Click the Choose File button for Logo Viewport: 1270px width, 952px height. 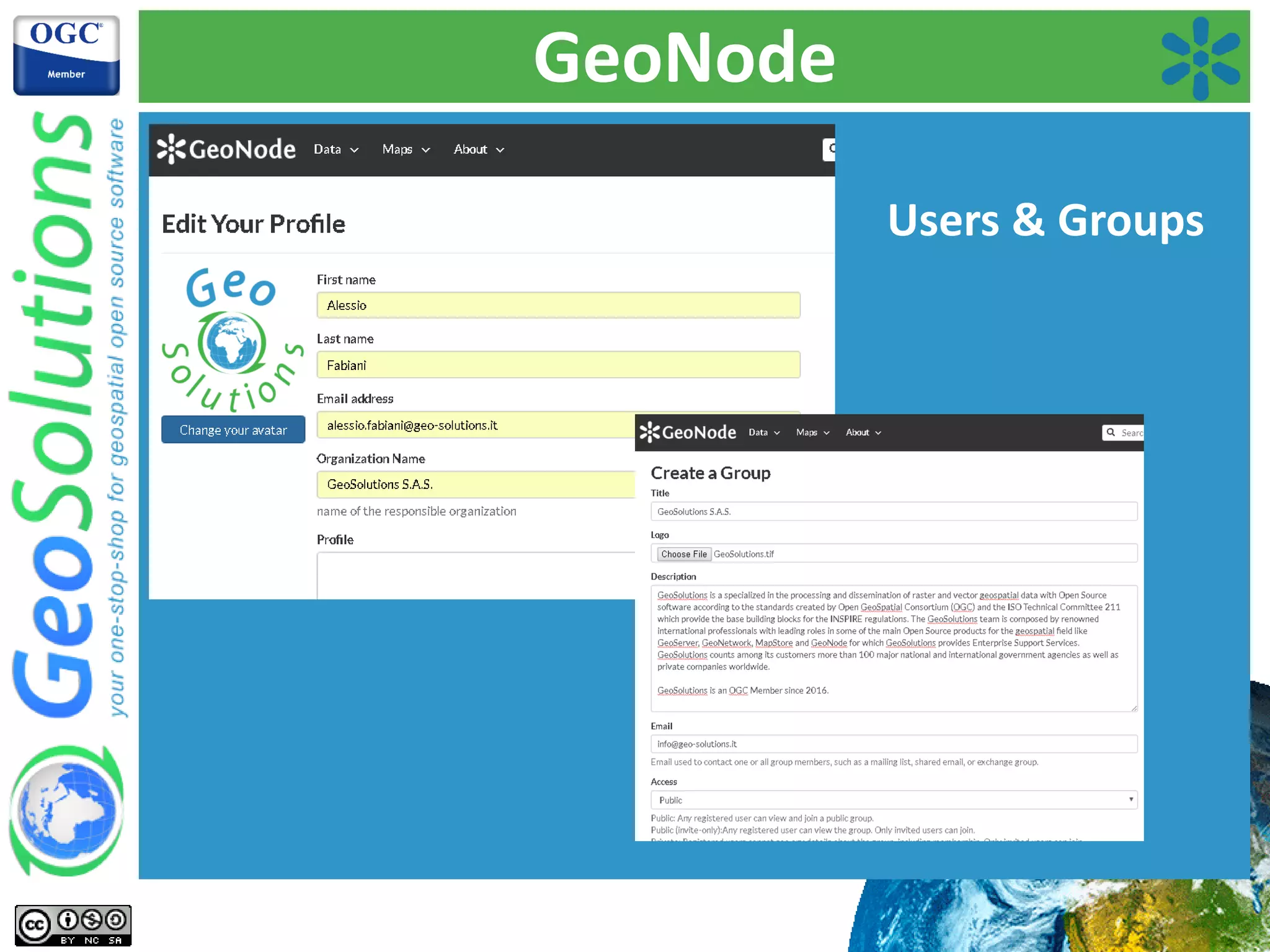coord(683,553)
